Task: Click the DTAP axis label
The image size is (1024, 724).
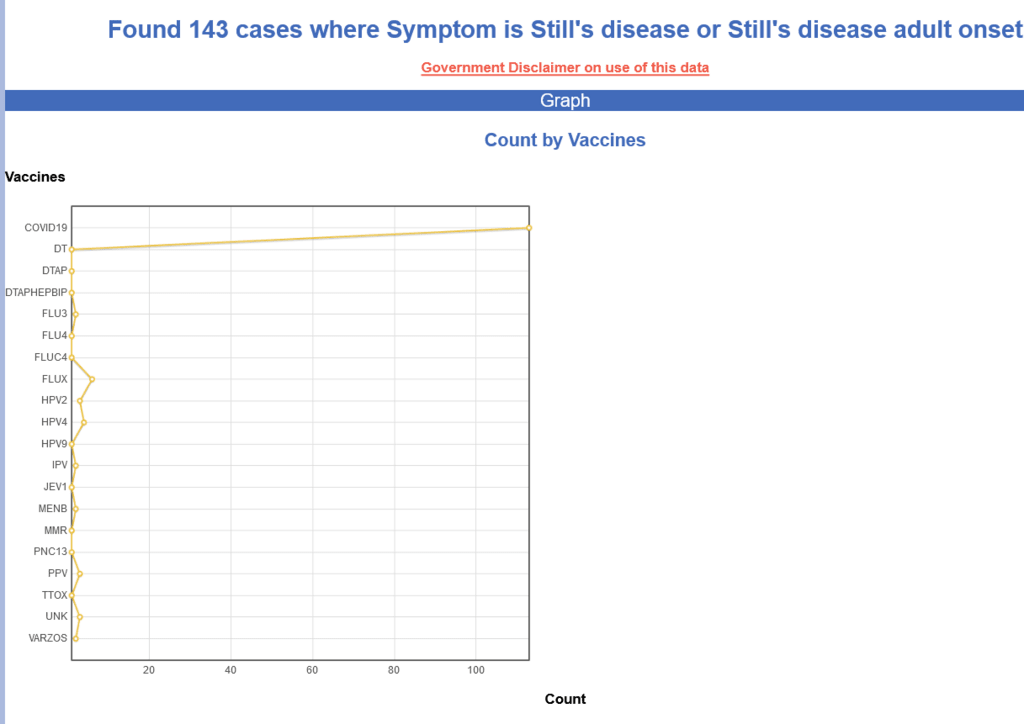Action: pos(55,271)
